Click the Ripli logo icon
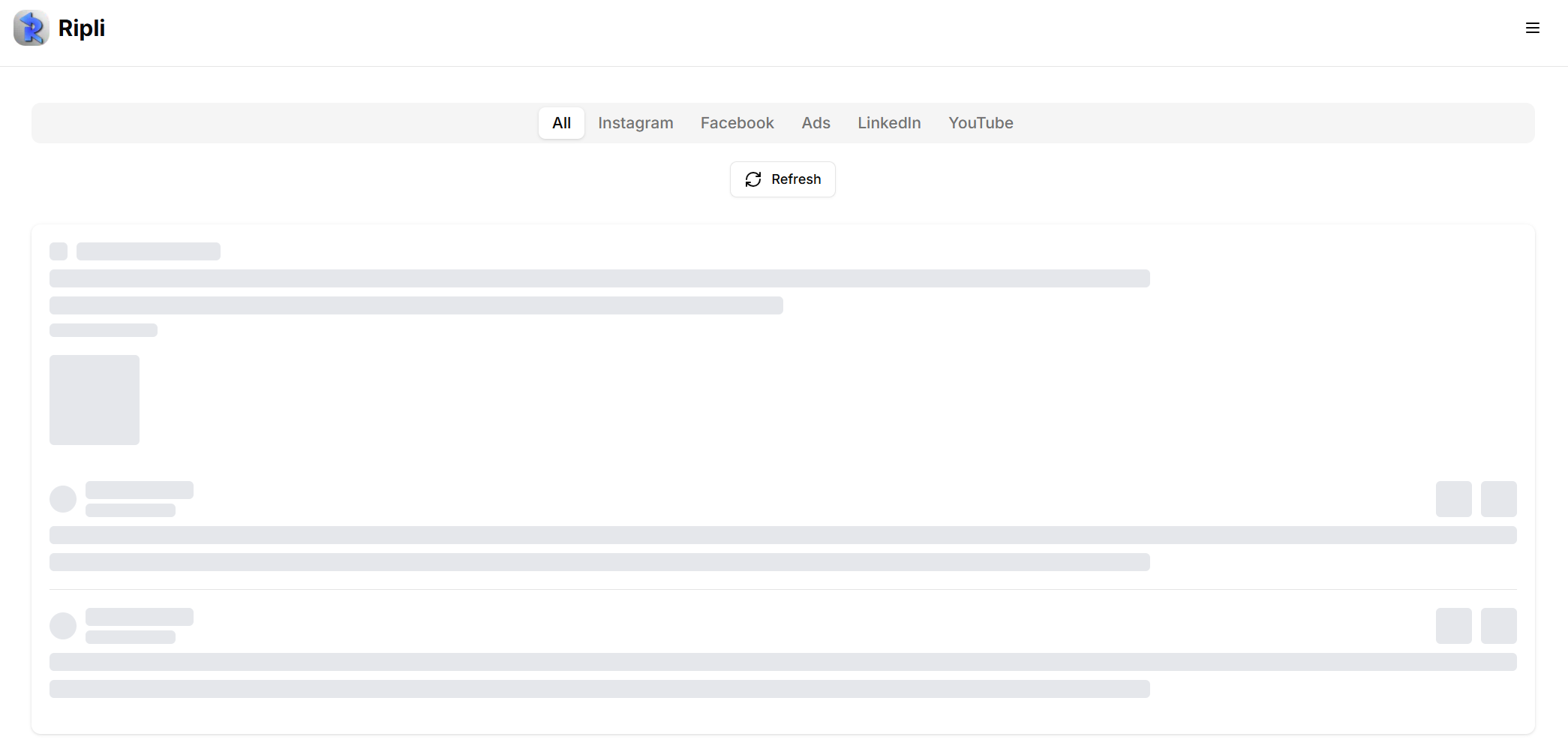Image resolution: width=1568 pixels, height=752 pixels. pyautogui.click(x=30, y=28)
